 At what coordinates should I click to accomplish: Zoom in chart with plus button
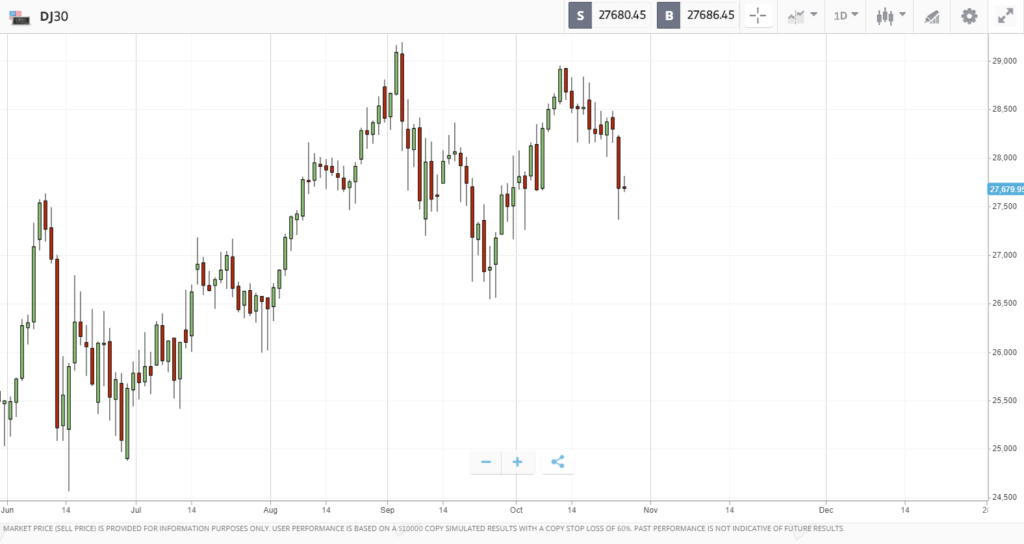click(517, 462)
